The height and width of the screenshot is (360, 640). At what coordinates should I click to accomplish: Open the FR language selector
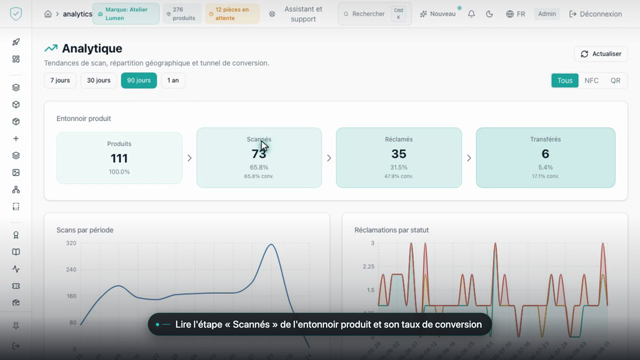[x=516, y=14]
